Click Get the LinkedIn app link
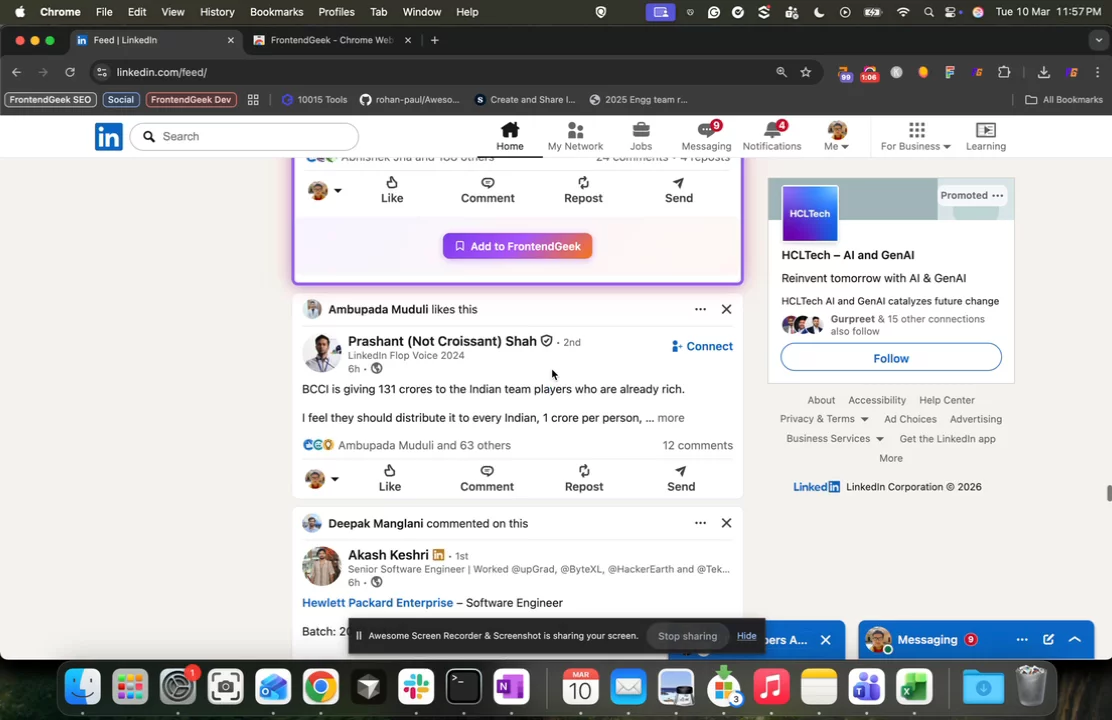The height and width of the screenshot is (720, 1112). pyautogui.click(x=947, y=439)
